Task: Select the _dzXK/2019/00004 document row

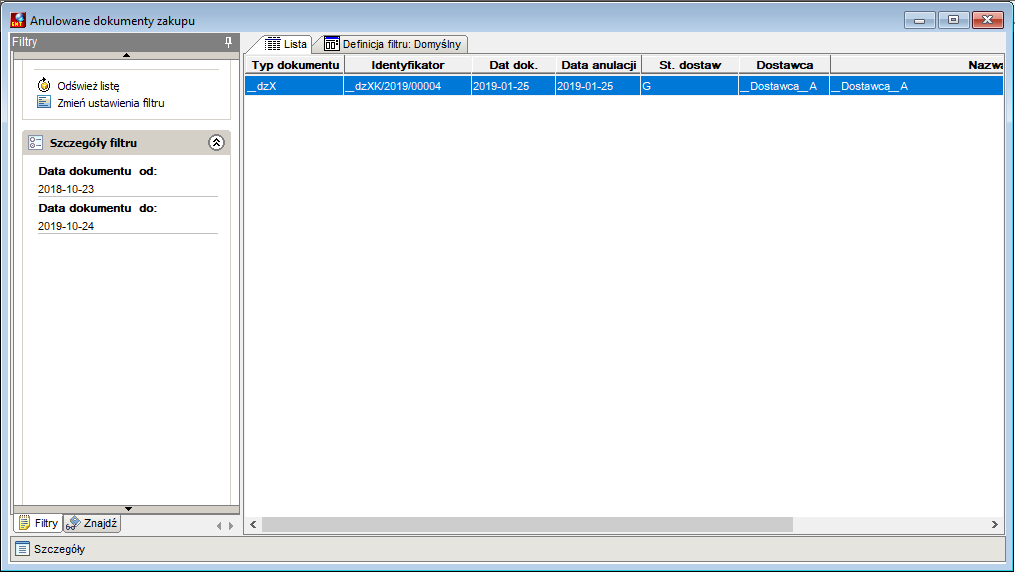Action: [x=624, y=85]
